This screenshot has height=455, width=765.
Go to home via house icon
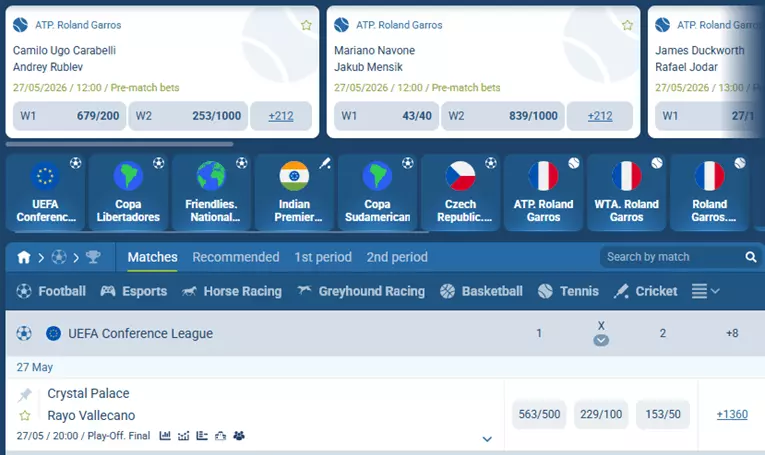click(23, 257)
